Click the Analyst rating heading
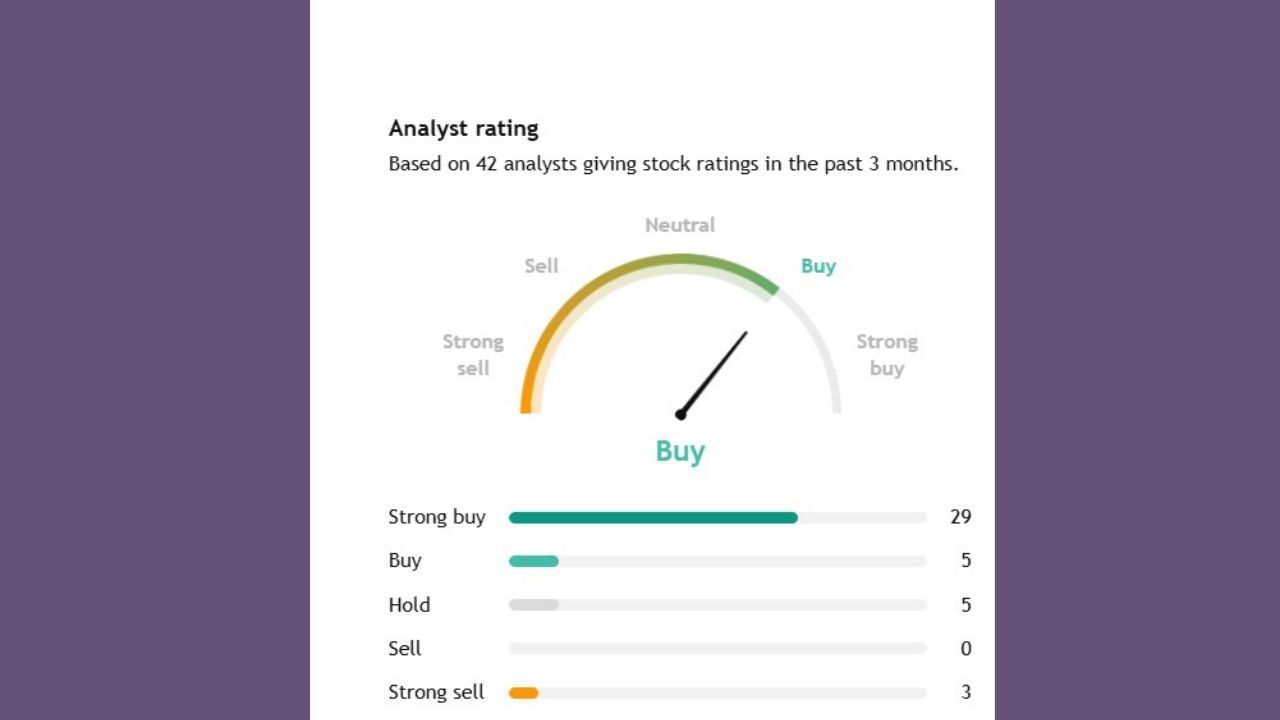 463,129
